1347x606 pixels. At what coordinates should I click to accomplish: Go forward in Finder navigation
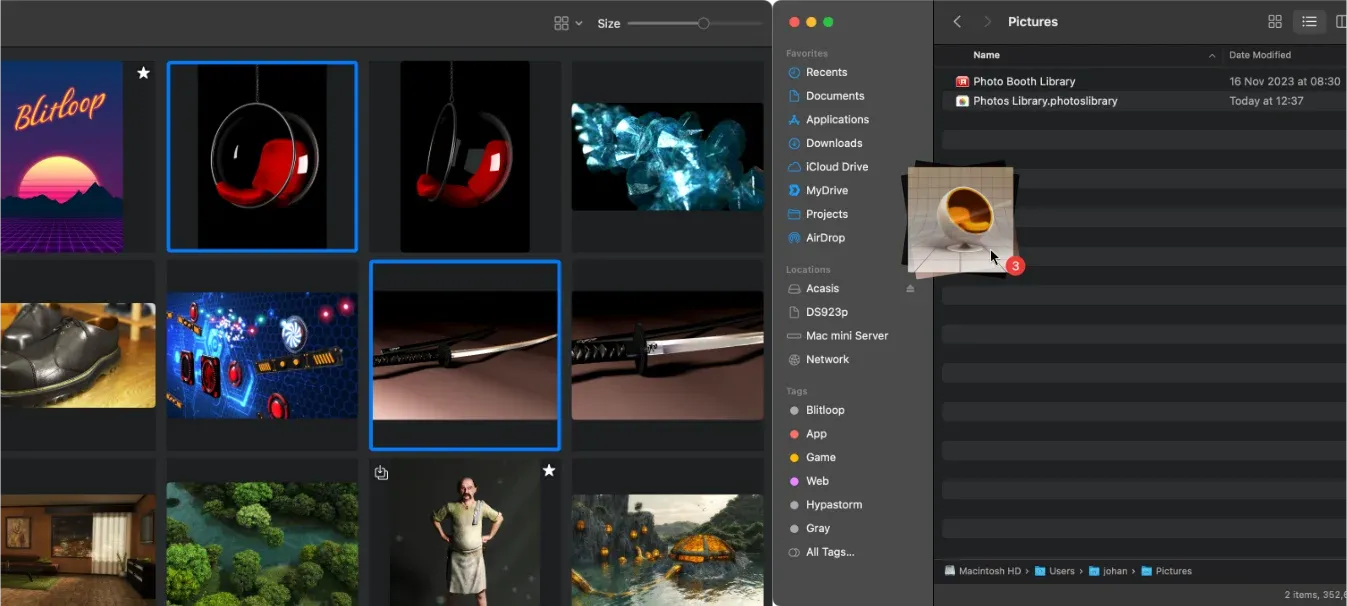pyautogui.click(x=987, y=21)
